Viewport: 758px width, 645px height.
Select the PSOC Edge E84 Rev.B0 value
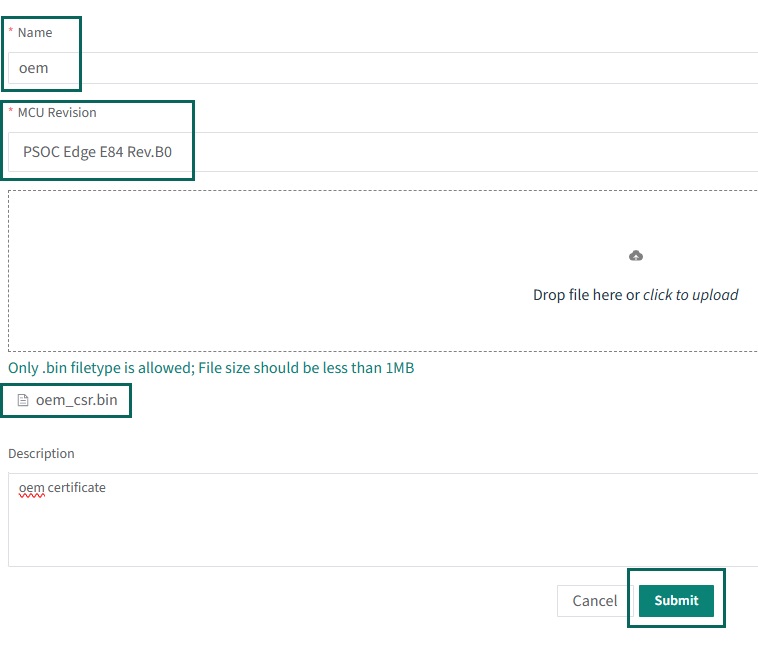pos(97,153)
